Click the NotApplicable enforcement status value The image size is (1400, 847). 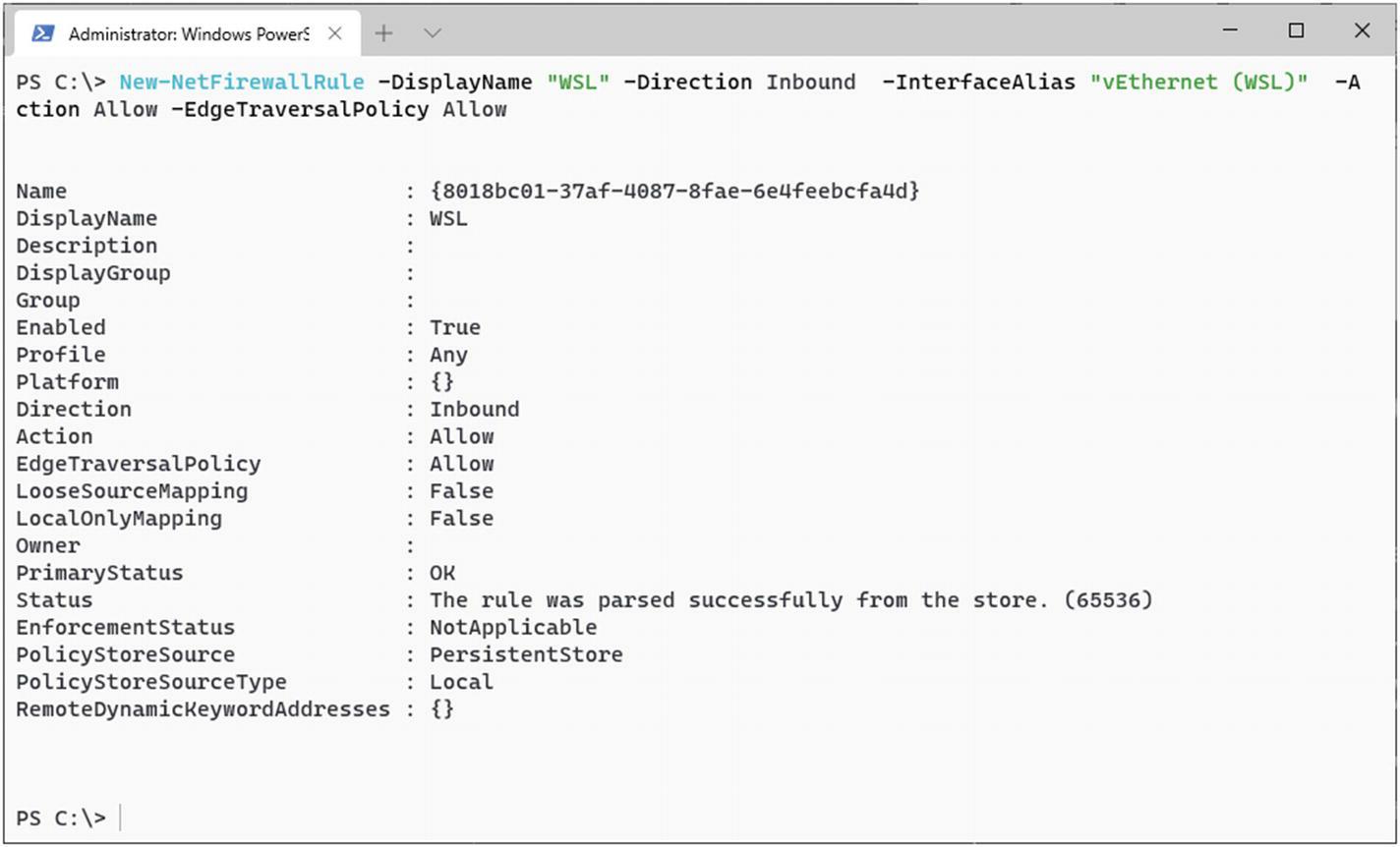point(513,627)
